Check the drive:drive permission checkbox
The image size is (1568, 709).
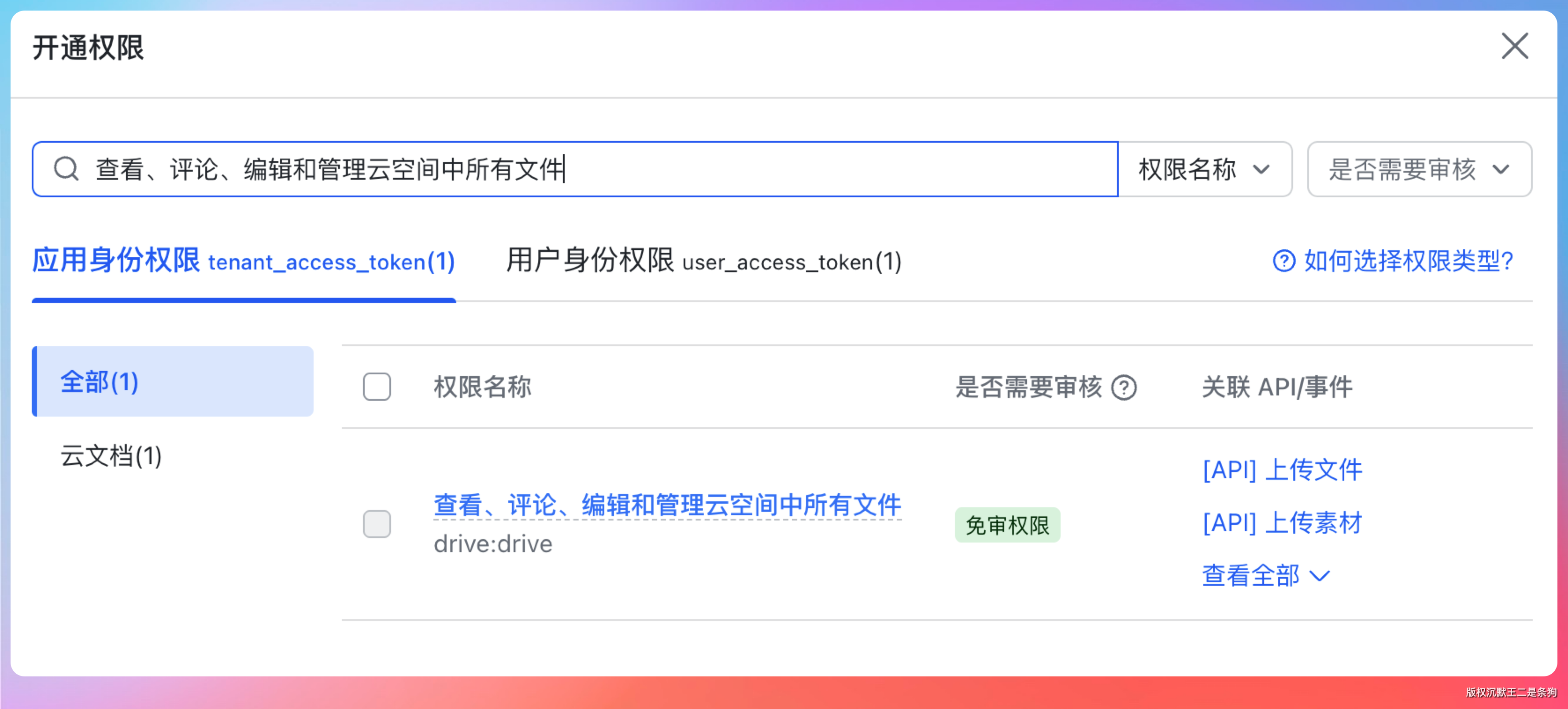377,524
